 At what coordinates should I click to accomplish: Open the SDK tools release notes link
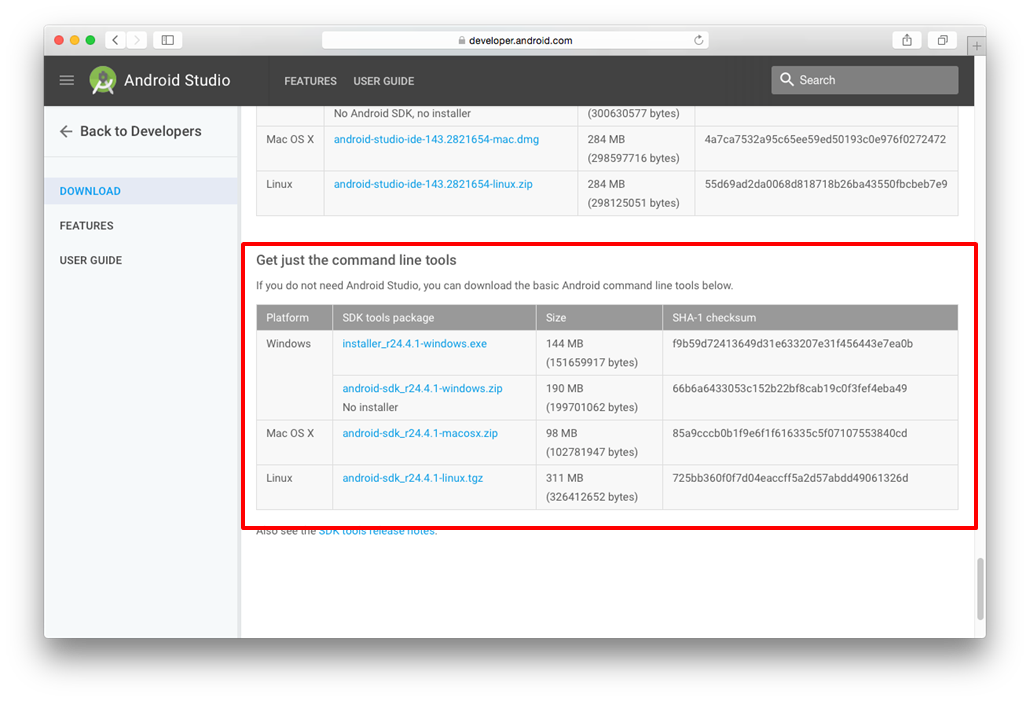point(377,531)
